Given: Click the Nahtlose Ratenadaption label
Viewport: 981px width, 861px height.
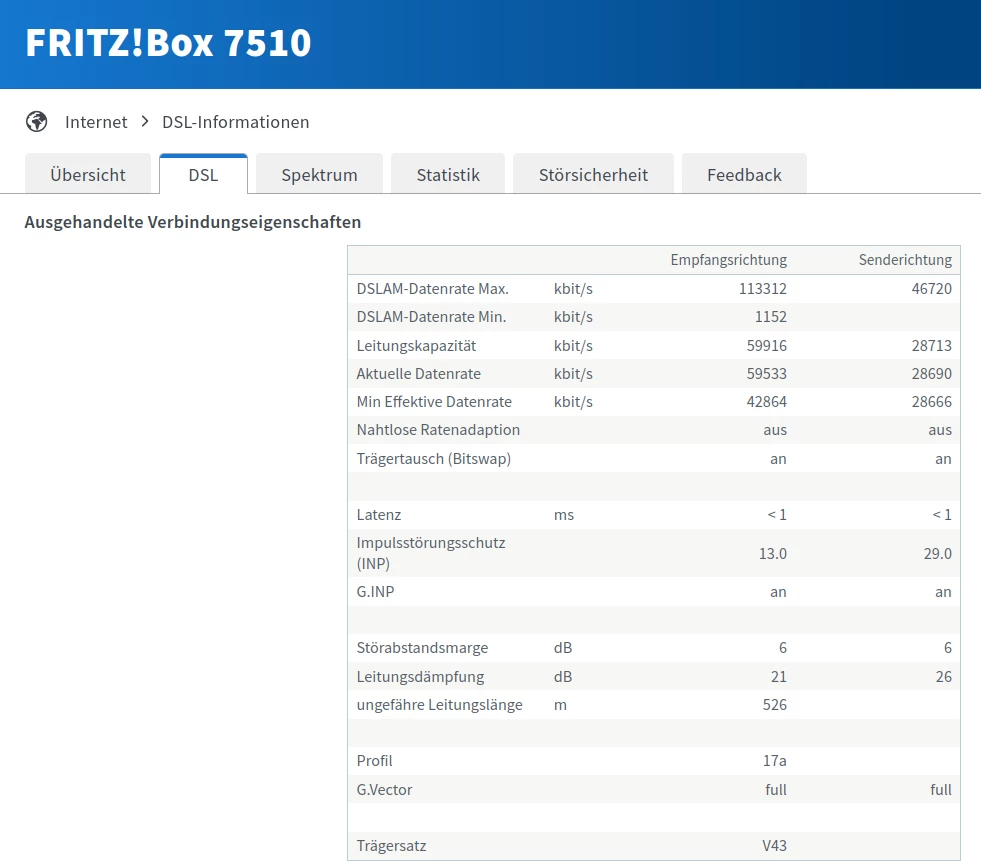Looking at the screenshot, I should coord(438,430).
